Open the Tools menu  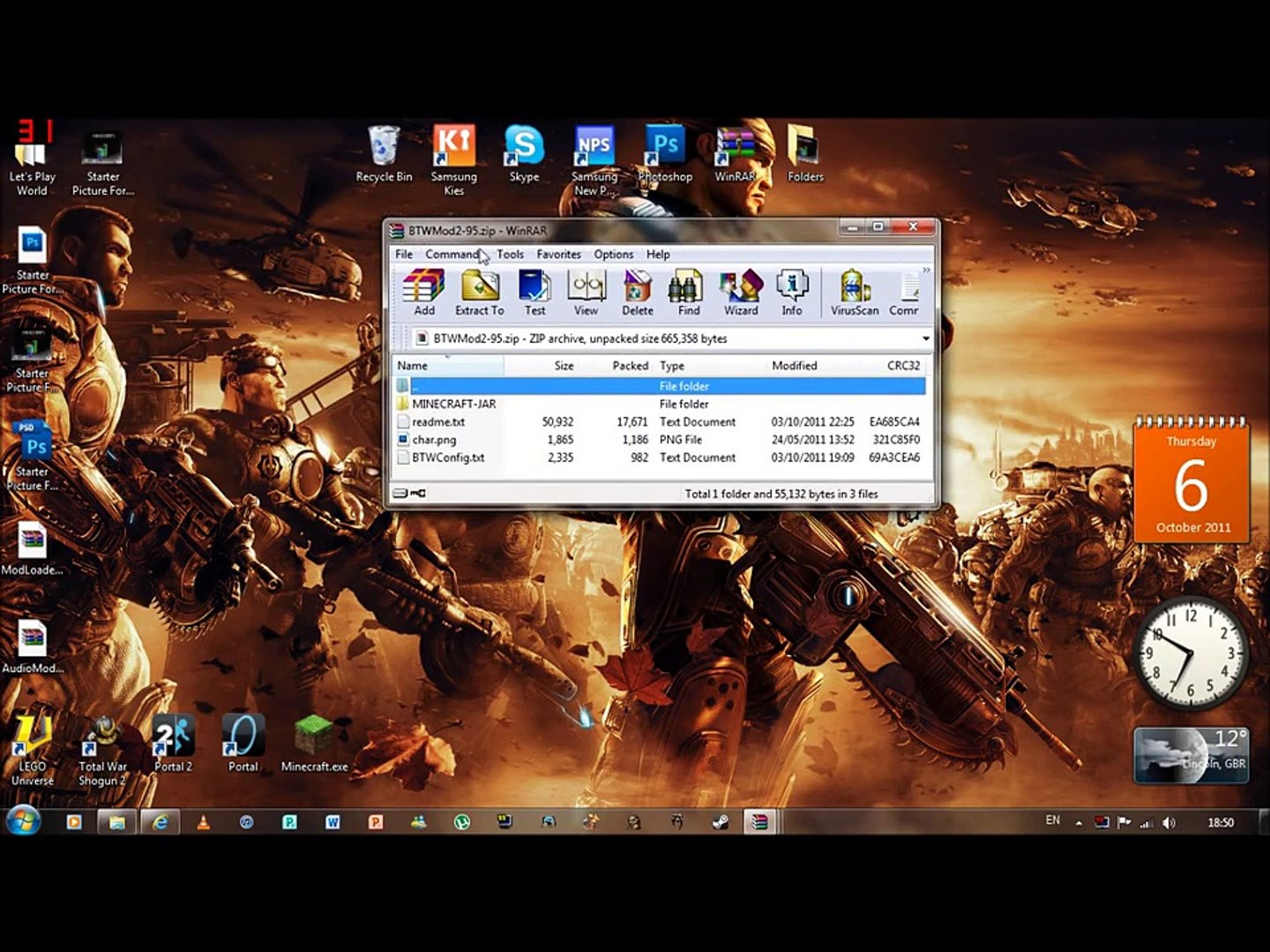click(x=510, y=254)
